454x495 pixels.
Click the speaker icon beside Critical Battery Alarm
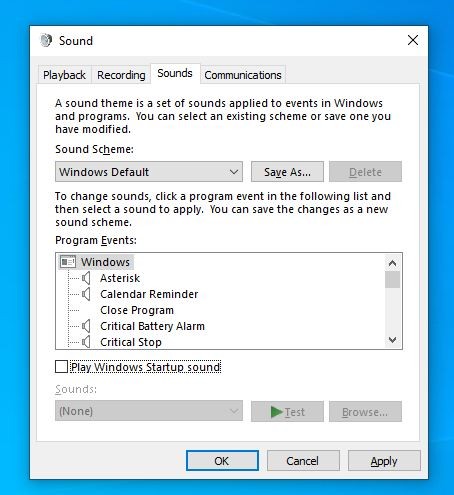pos(86,326)
